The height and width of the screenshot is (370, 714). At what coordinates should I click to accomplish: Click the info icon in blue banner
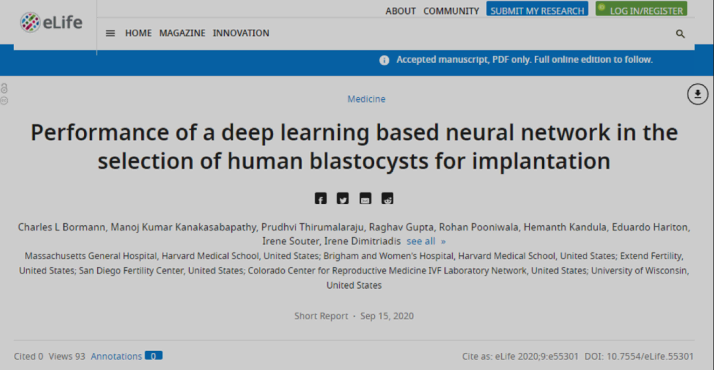click(384, 60)
